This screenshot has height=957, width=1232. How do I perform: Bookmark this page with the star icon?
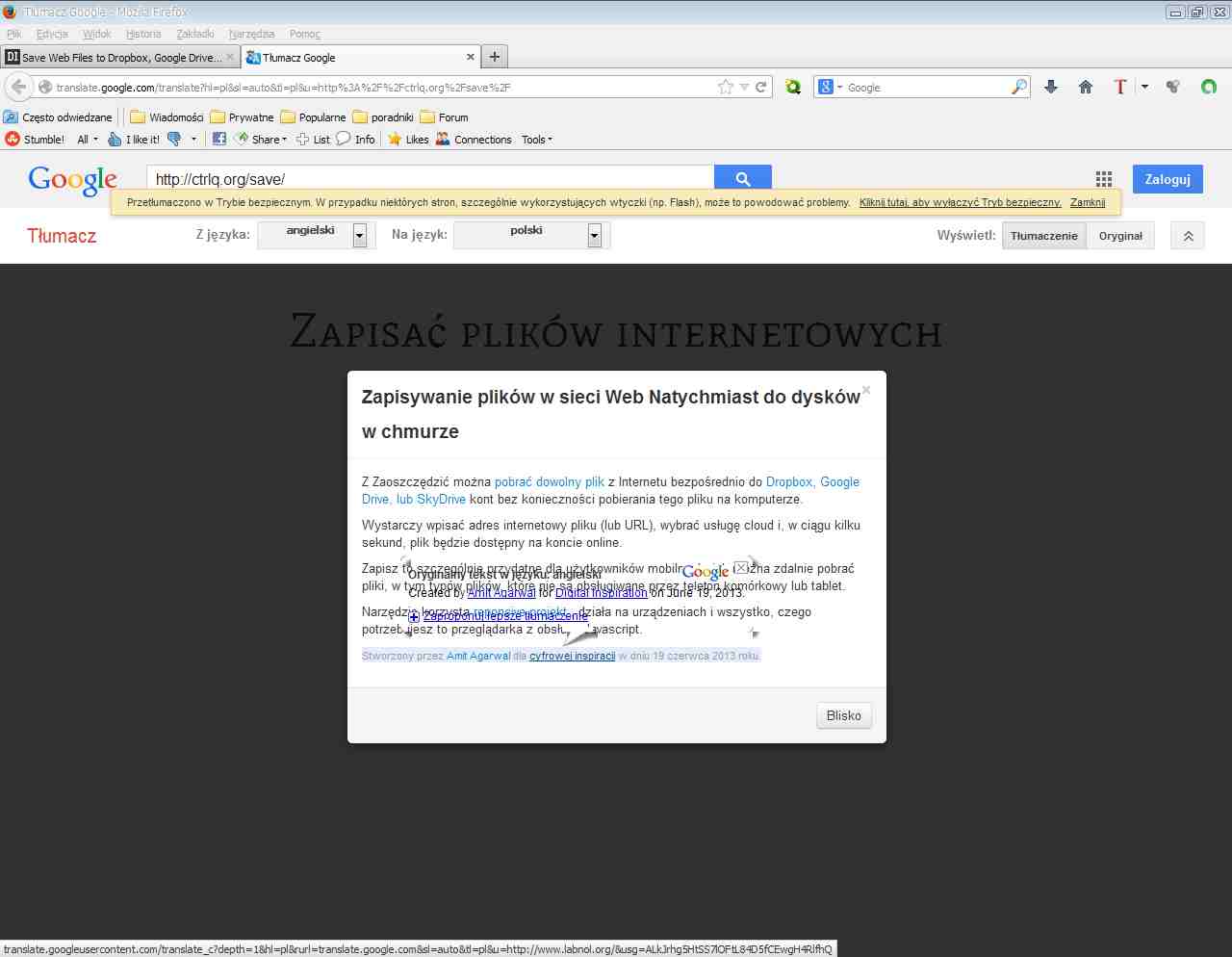tap(725, 88)
